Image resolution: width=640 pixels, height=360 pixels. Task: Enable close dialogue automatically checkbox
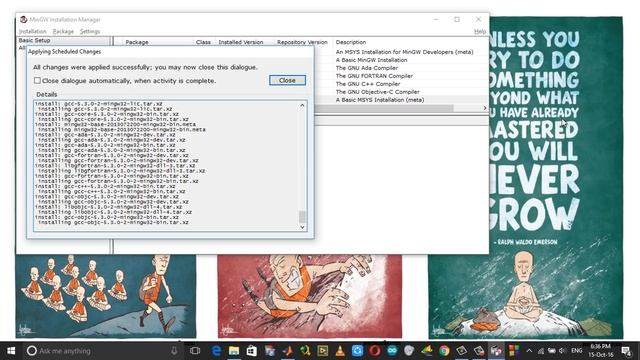pyautogui.click(x=37, y=80)
